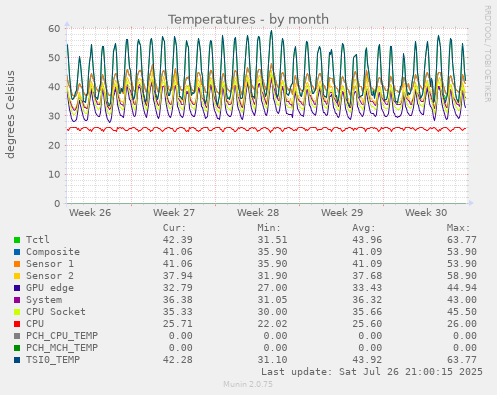Screen dimensions: 497x395
Task: Click TSI0_TEMP average value 43.92
Action: tap(367, 360)
